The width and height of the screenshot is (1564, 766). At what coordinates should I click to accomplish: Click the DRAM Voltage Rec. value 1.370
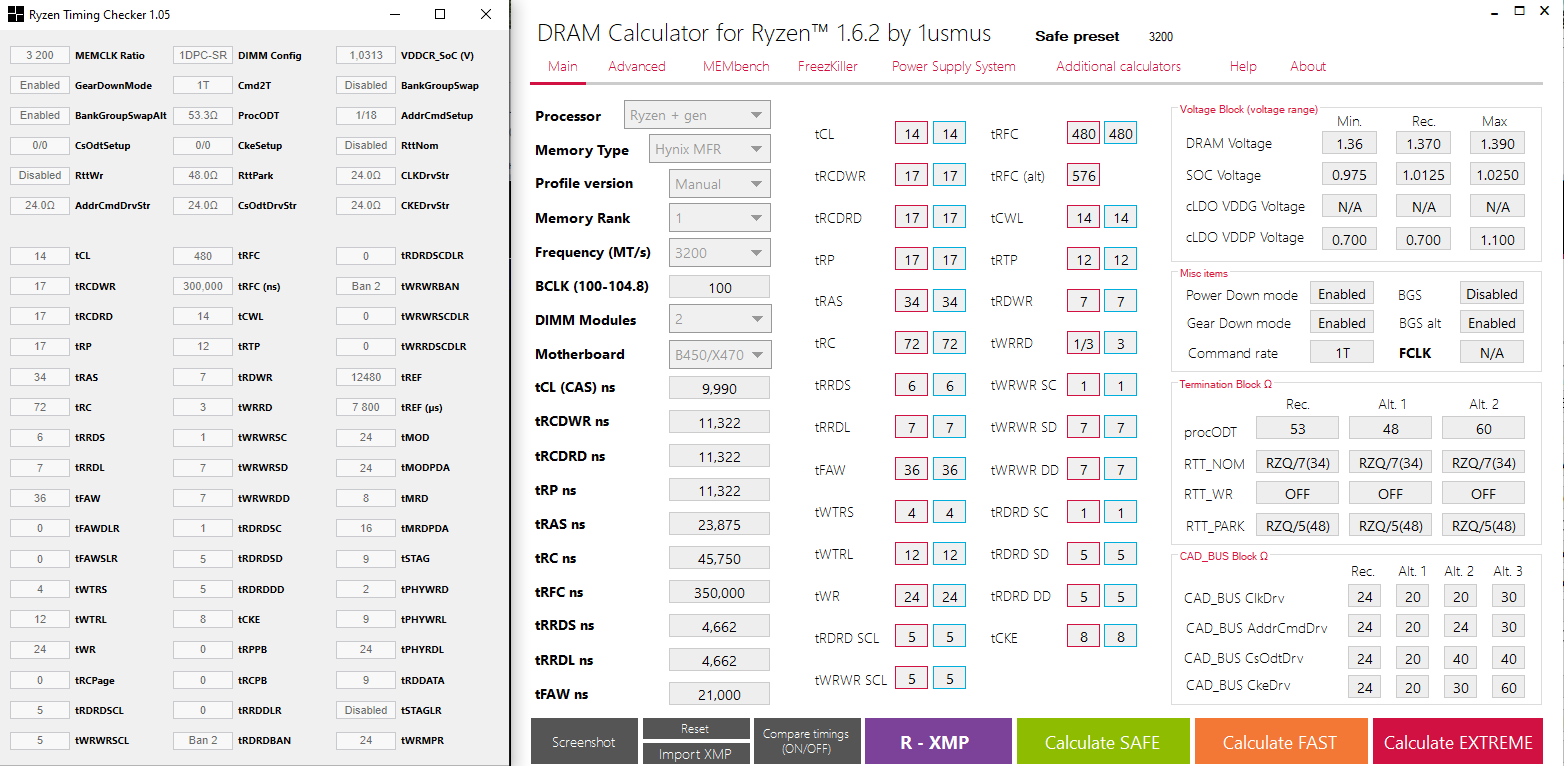[1423, 143]
